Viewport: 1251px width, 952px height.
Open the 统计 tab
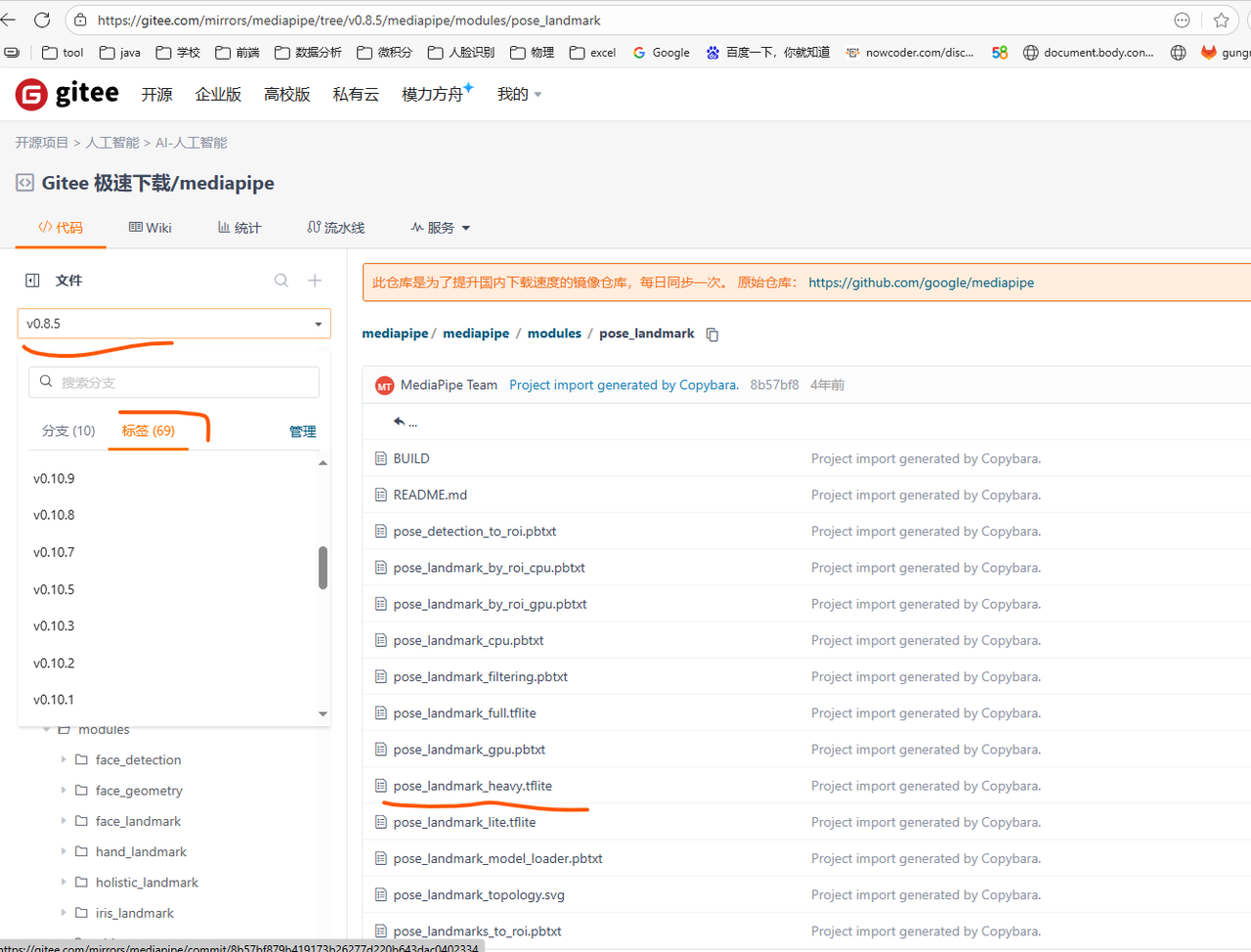click(x=239, y=228)
